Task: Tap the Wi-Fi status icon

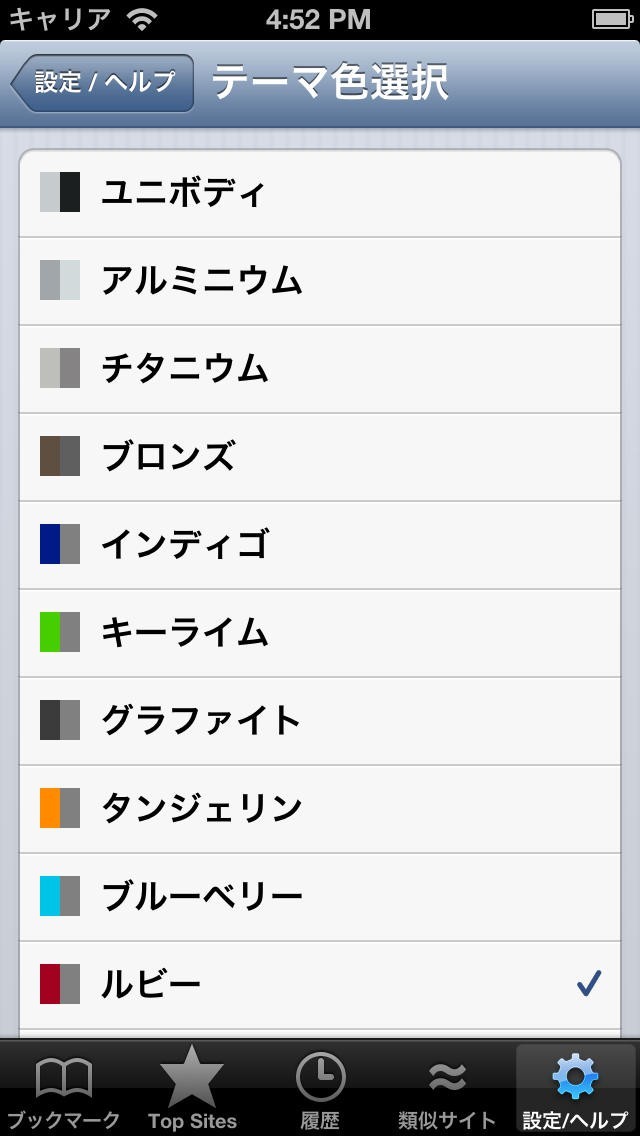Action: 144,18
